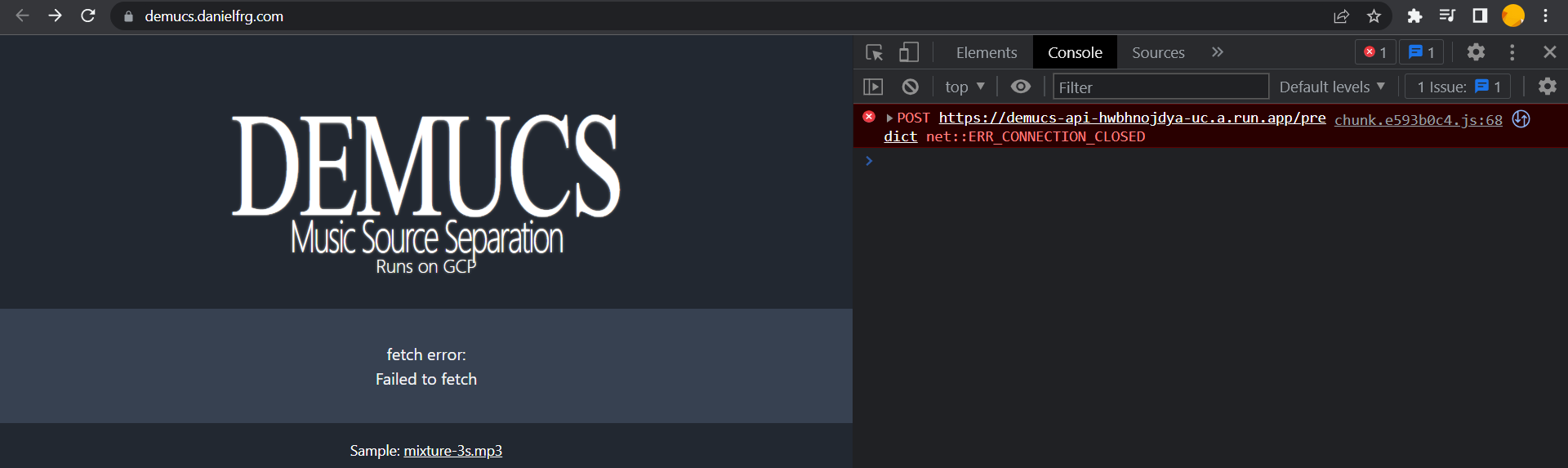This screenshot has width=1568, height=468.
Task: Click the Console prompt arrow to enter a command
Action: 869,161
